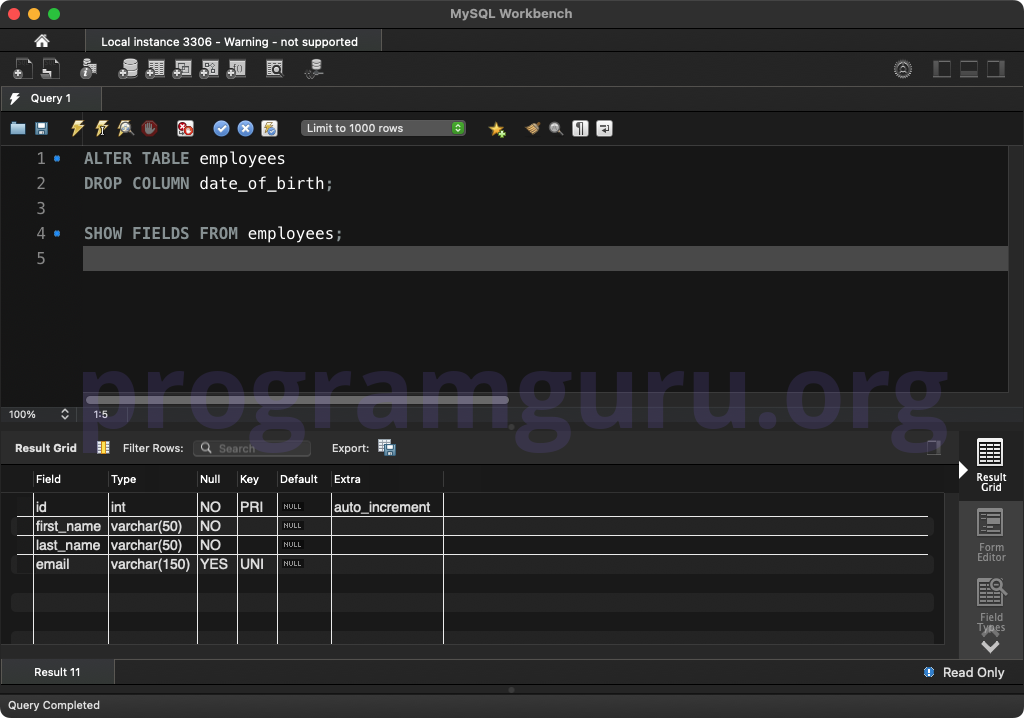Sort by the Type column header

click(x=153, y=479)
